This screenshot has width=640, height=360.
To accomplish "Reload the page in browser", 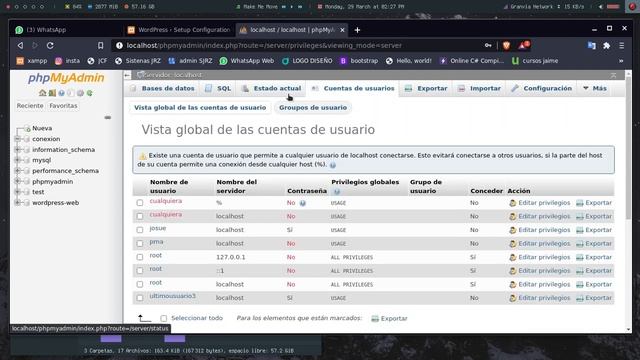I will [50, 45].
